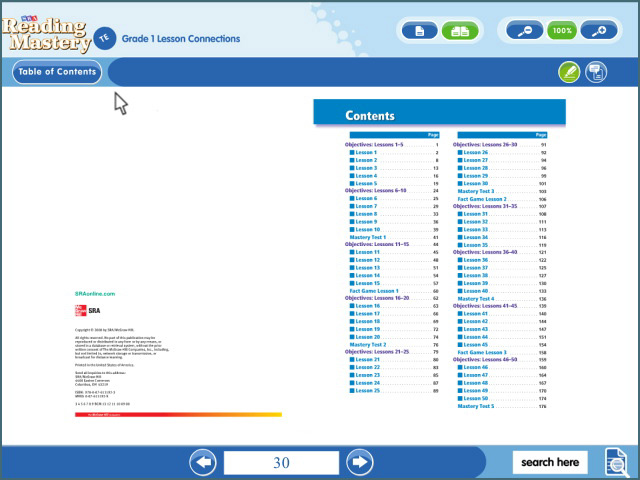Activate the green pen annotation tool
Screen dimensions: 640x480
(569, 72)
